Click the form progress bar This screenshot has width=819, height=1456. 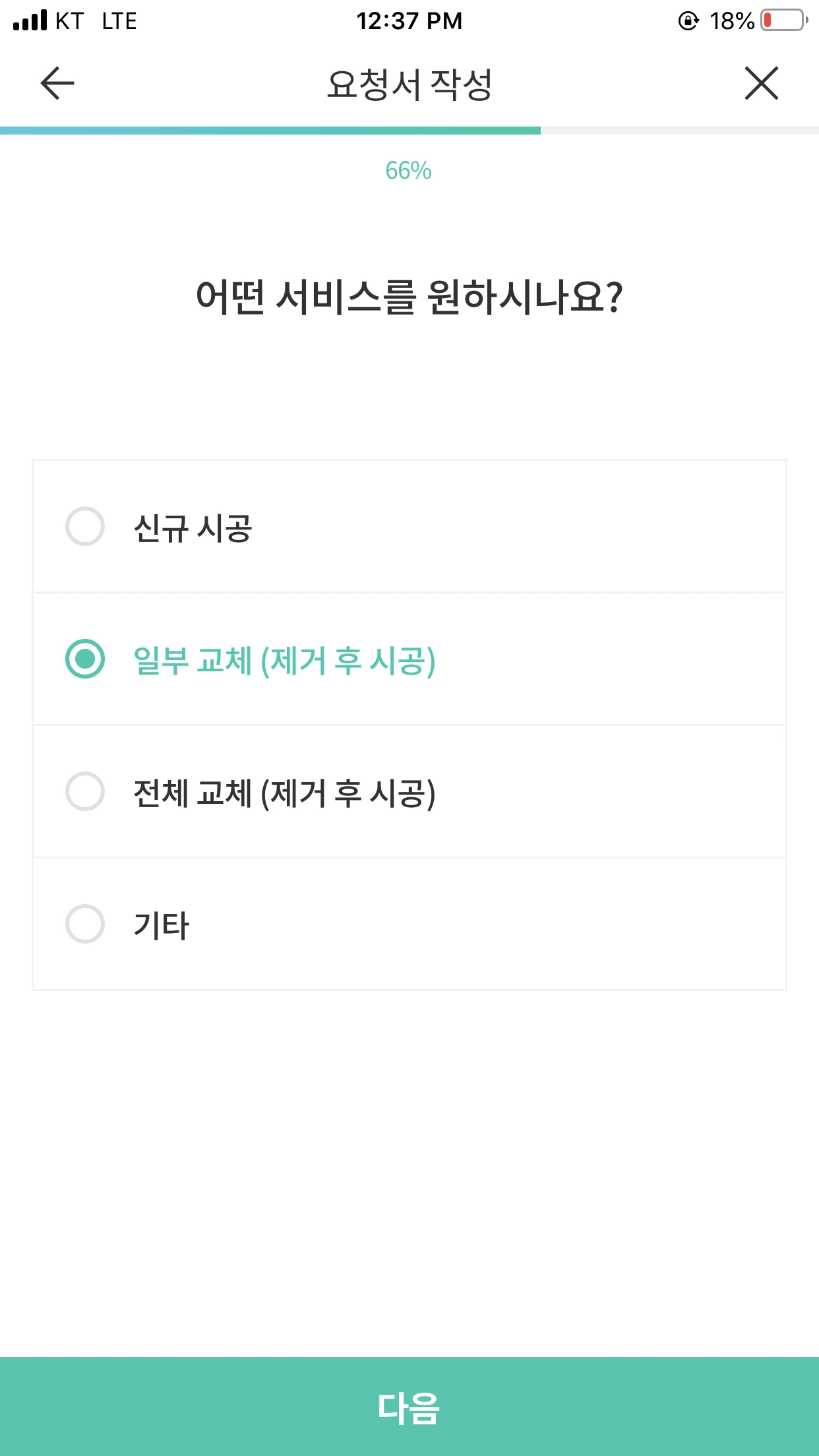coord(409,131)
